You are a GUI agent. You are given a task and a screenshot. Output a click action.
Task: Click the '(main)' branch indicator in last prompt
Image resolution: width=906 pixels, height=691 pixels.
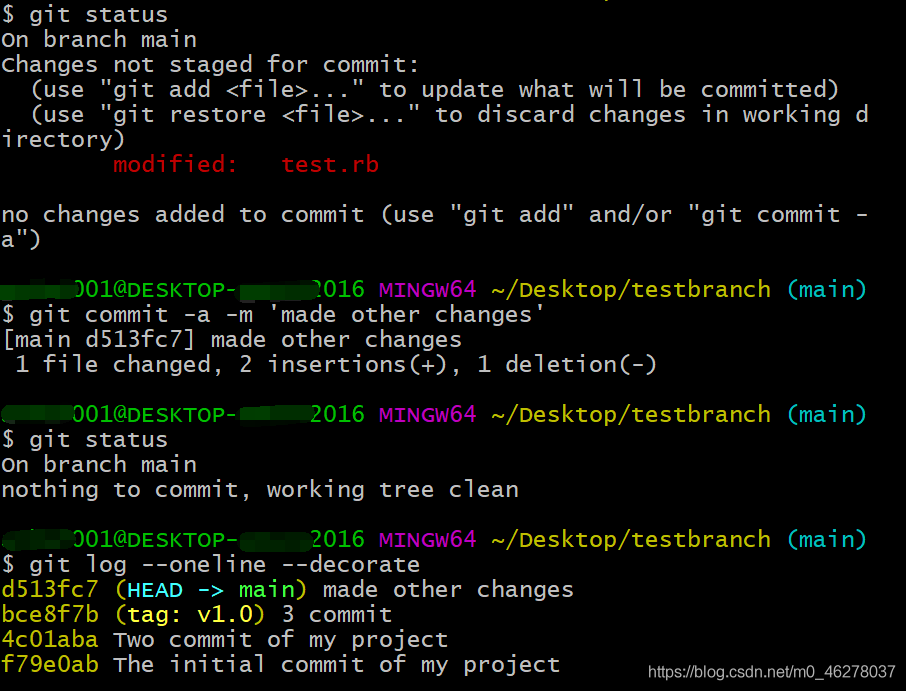[x=827, y=540]
